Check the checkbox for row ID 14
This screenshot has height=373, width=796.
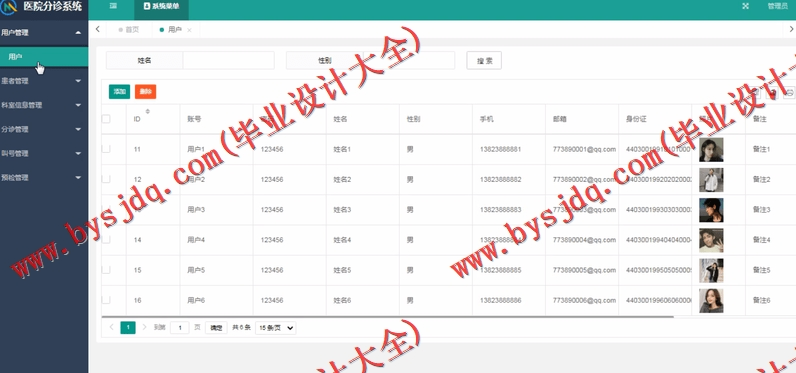click(106, 240)
